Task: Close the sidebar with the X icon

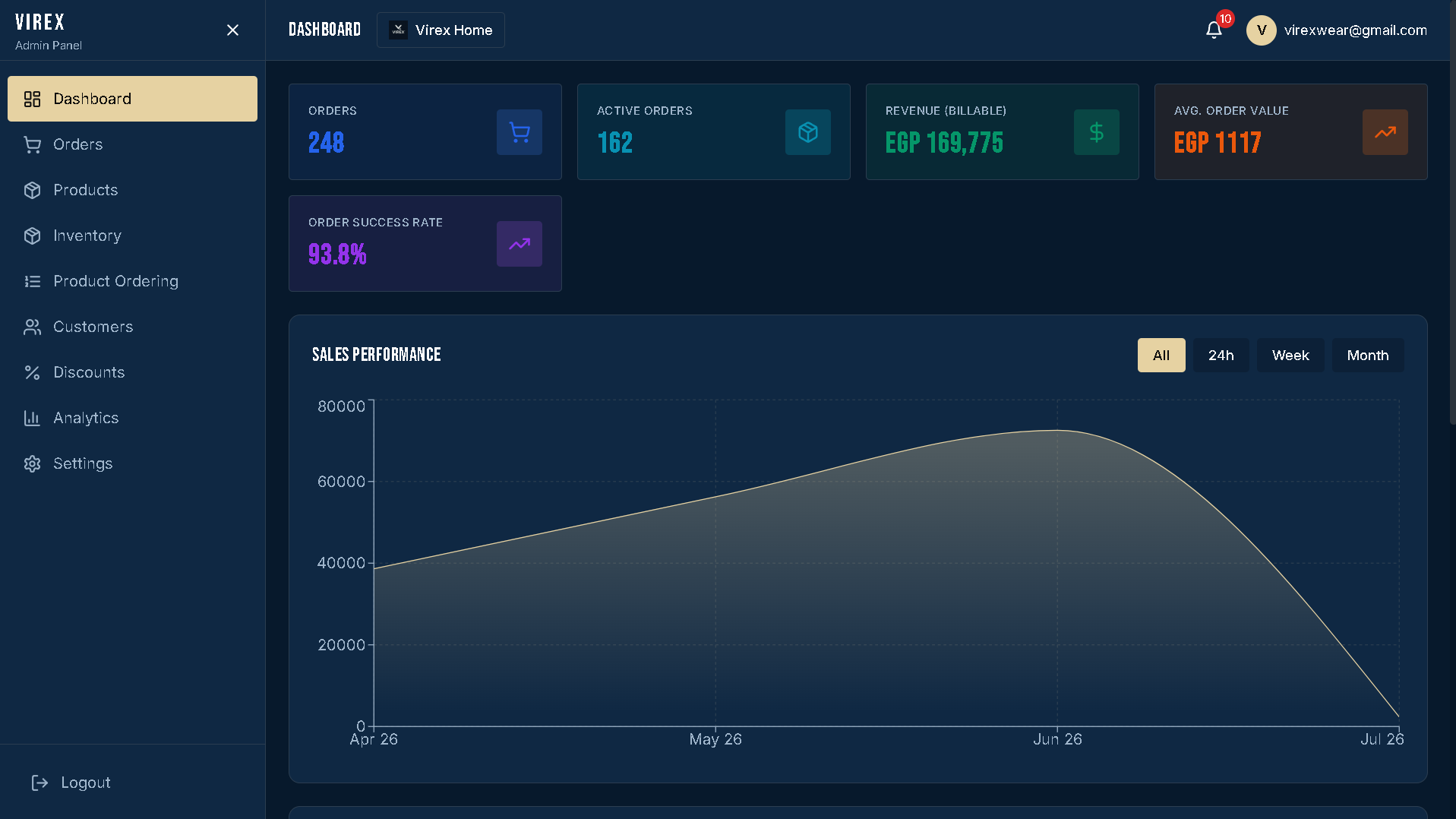Action: pos(232,30)
